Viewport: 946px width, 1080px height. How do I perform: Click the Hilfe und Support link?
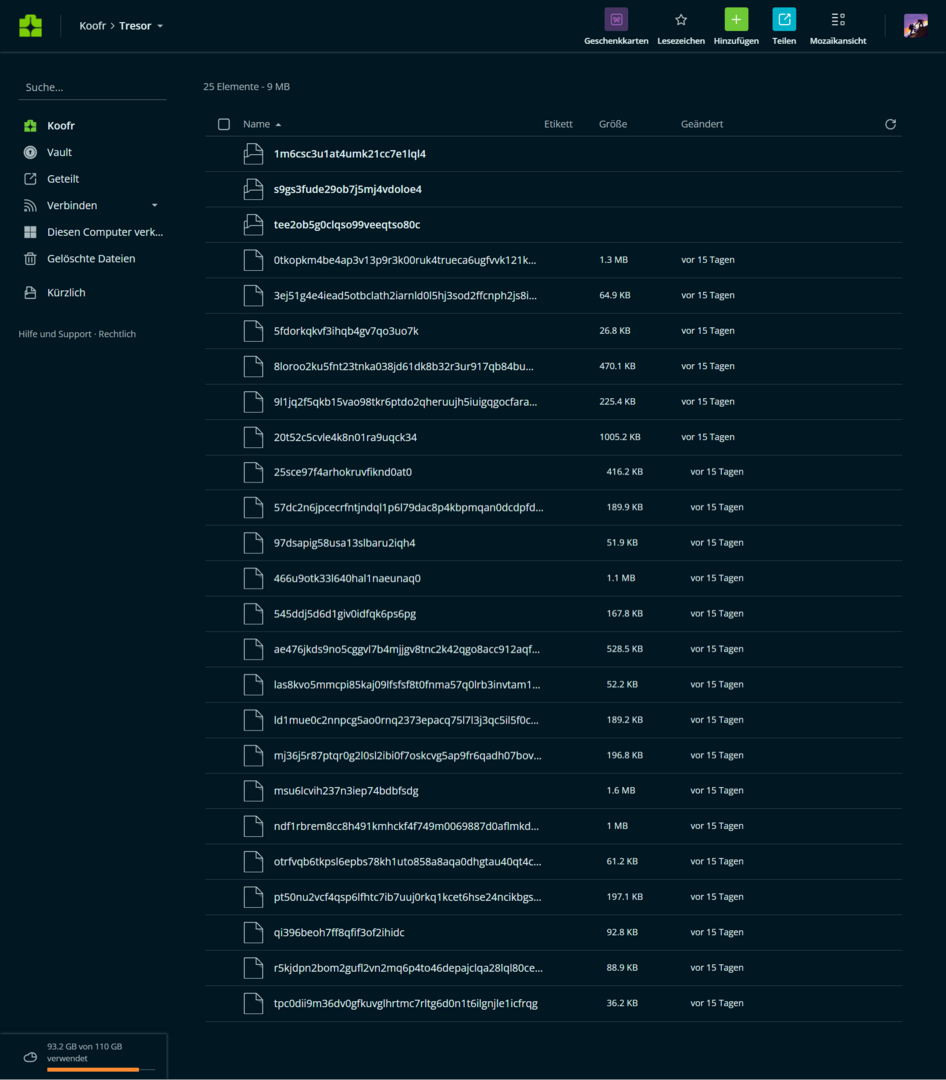(55, 334)
